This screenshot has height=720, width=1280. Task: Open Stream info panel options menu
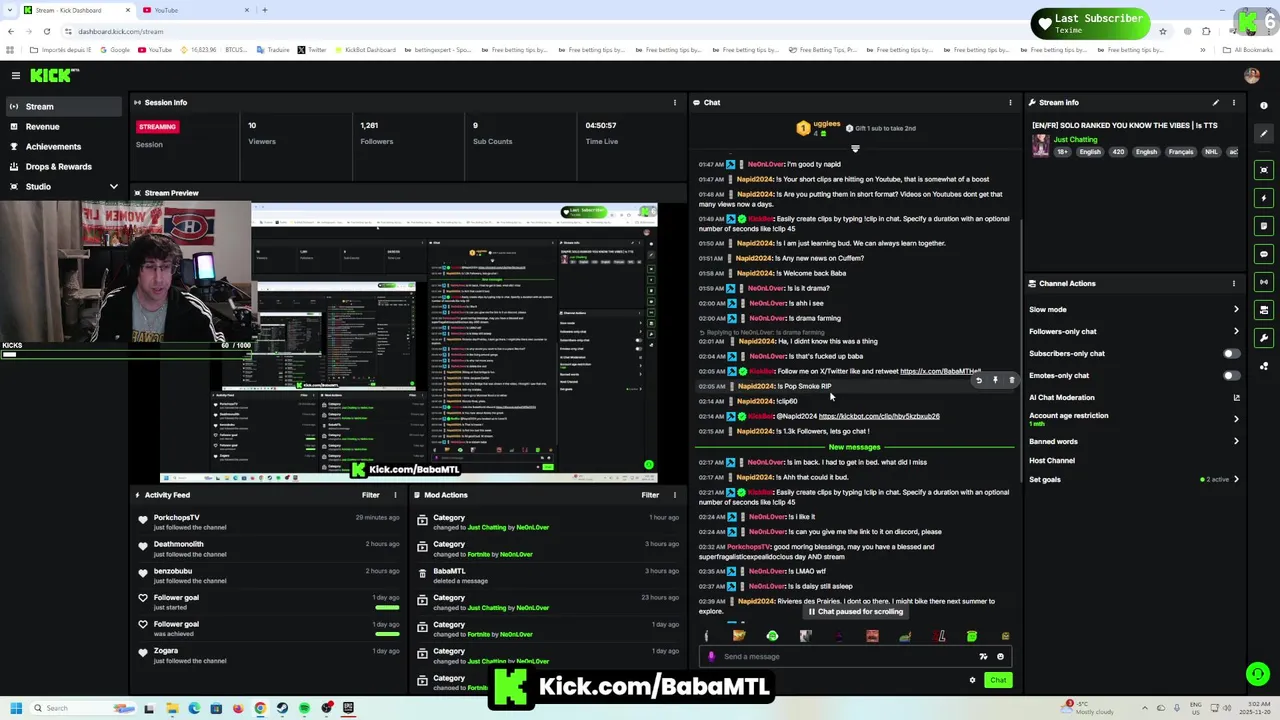tap(1234, 102)
